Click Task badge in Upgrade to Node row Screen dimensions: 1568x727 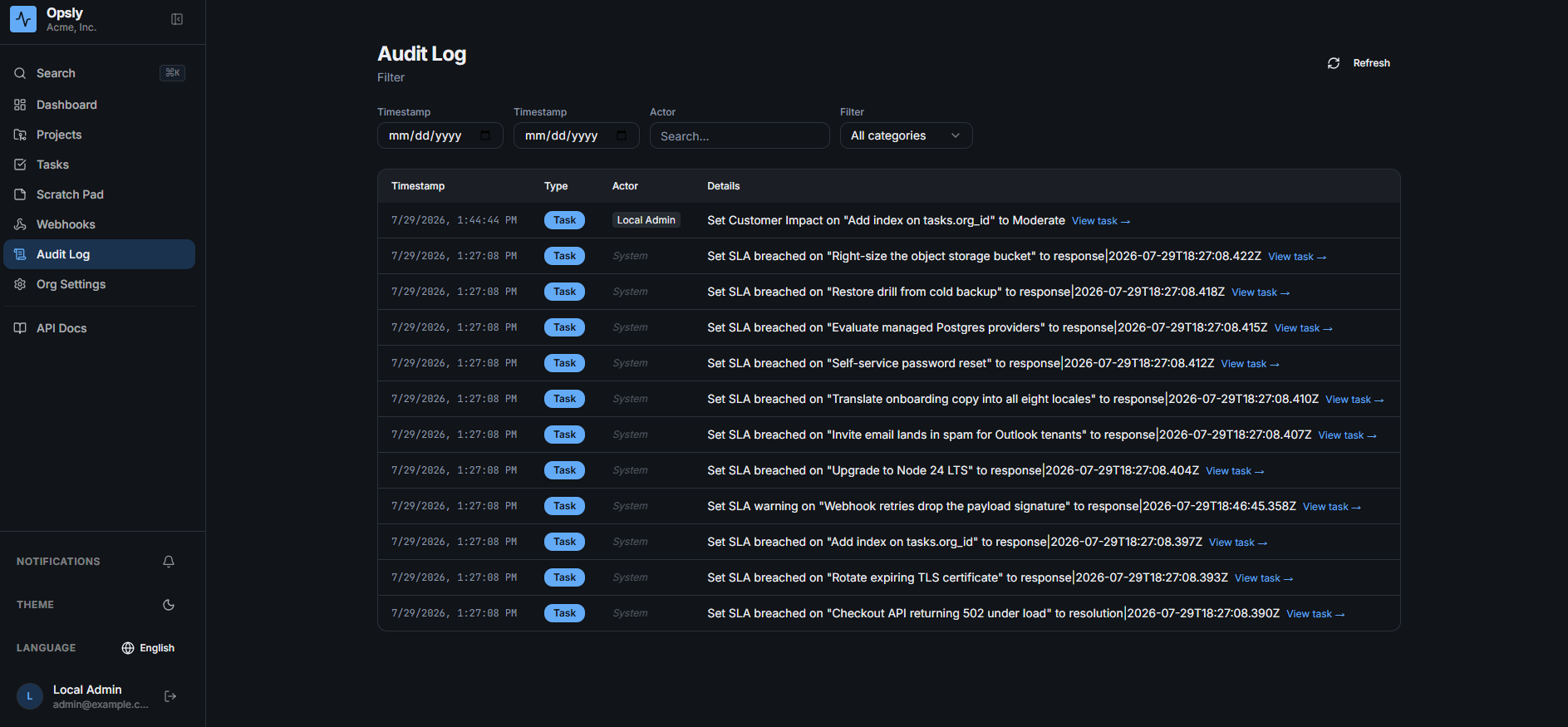pos(565,470)
